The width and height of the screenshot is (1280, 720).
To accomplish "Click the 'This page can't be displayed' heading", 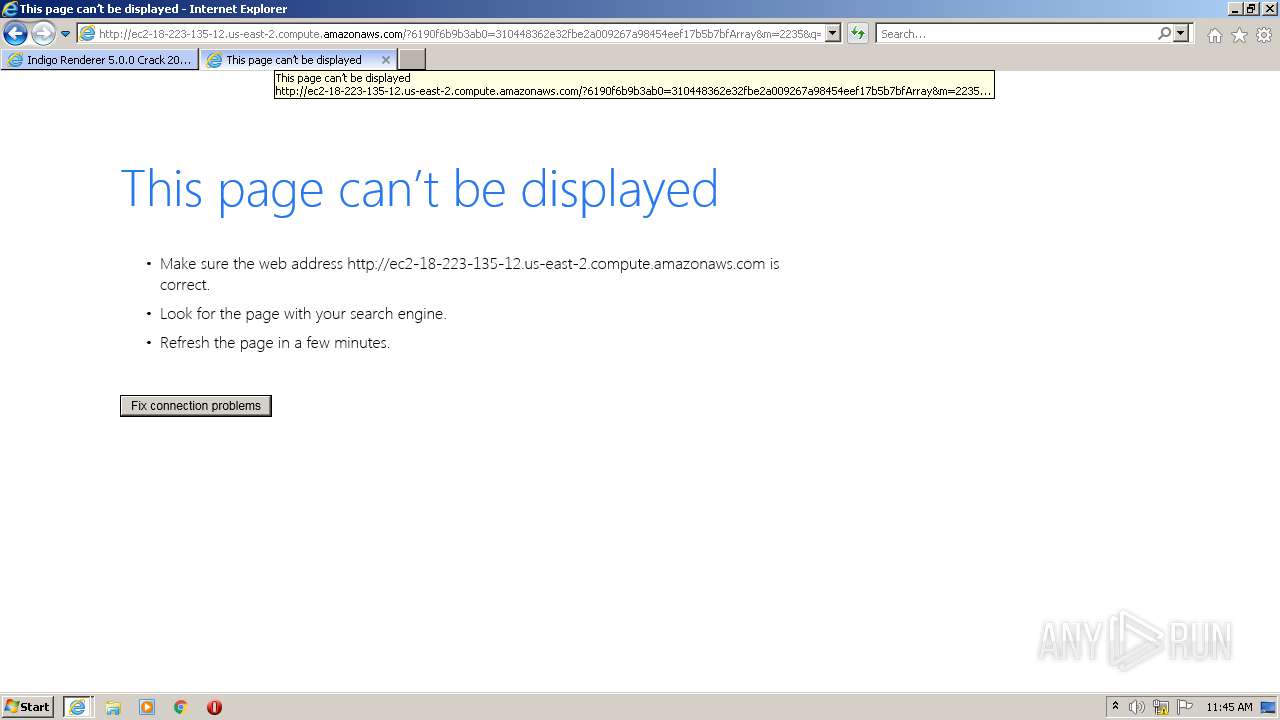I will 419,188.
